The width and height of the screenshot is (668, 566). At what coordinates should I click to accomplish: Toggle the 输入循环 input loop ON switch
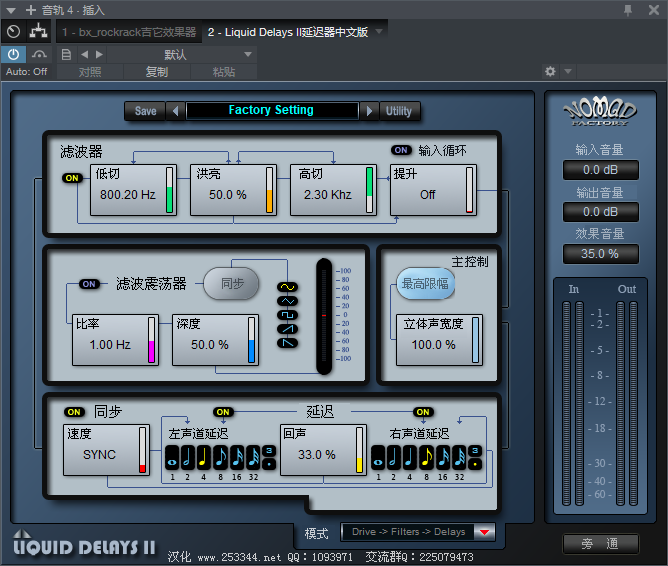[x=401, y=150]
